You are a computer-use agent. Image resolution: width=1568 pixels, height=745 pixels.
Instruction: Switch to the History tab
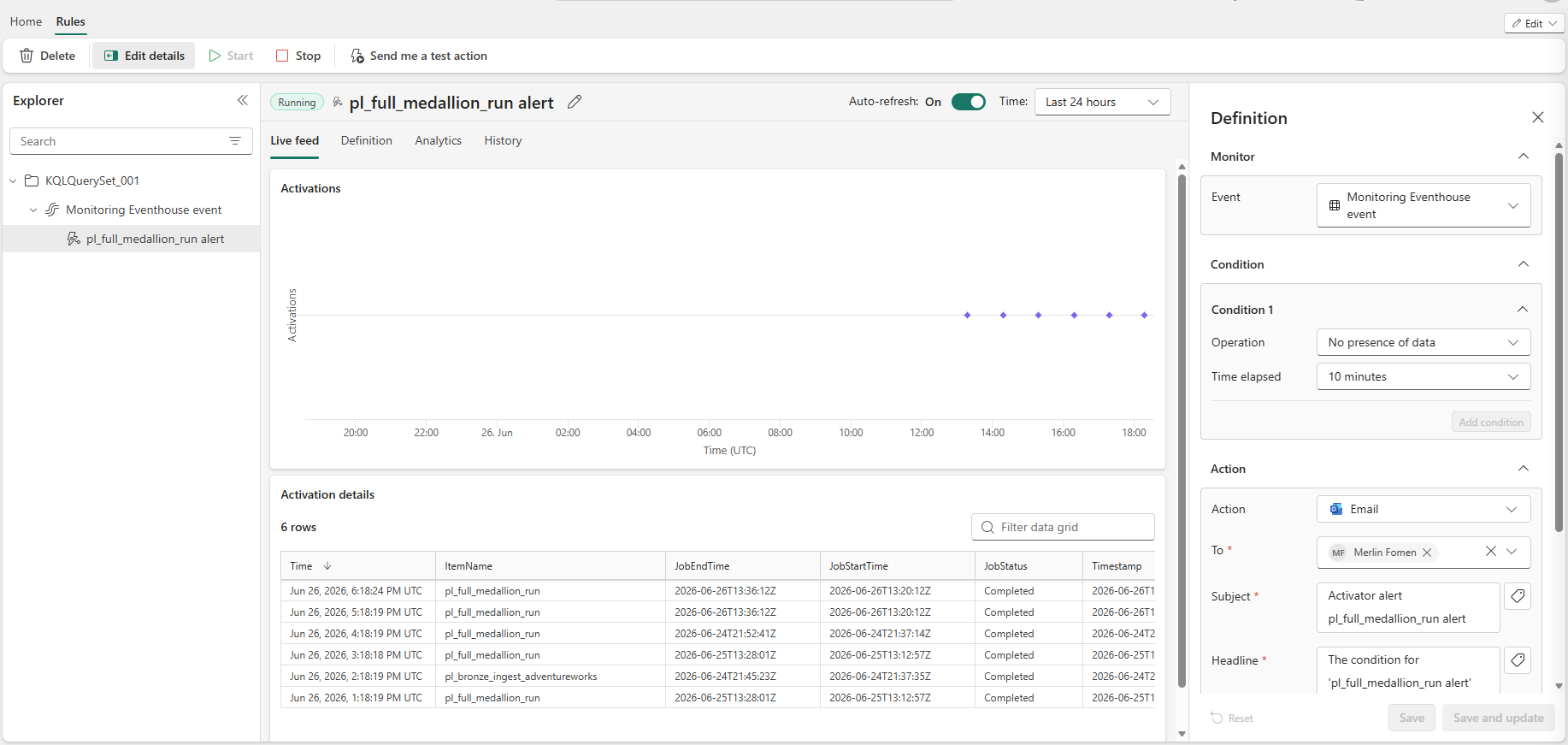coord(503,141)
